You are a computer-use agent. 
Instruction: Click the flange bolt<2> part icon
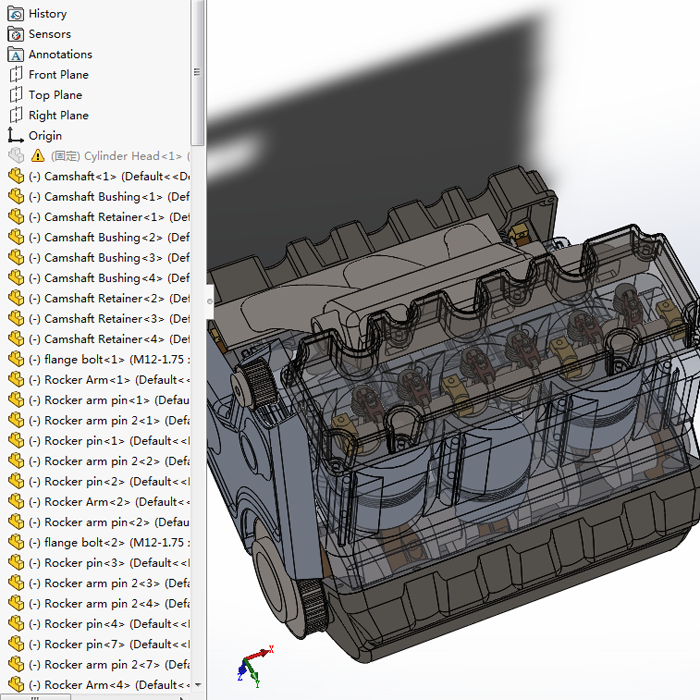[16, 542]
